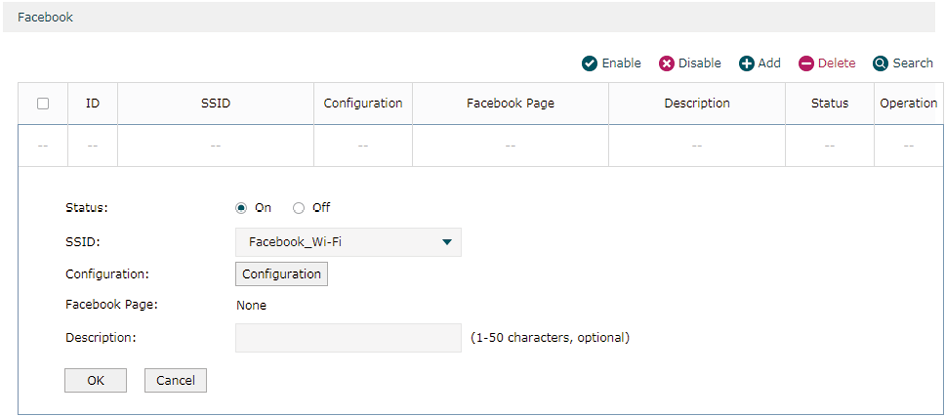
Task: Click the SSID column header
Action: click(x=216, y=104)
